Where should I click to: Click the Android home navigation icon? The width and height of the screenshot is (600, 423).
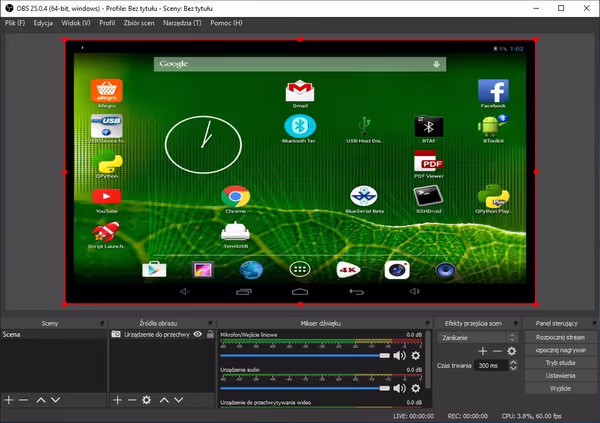(x=300, y=292)
